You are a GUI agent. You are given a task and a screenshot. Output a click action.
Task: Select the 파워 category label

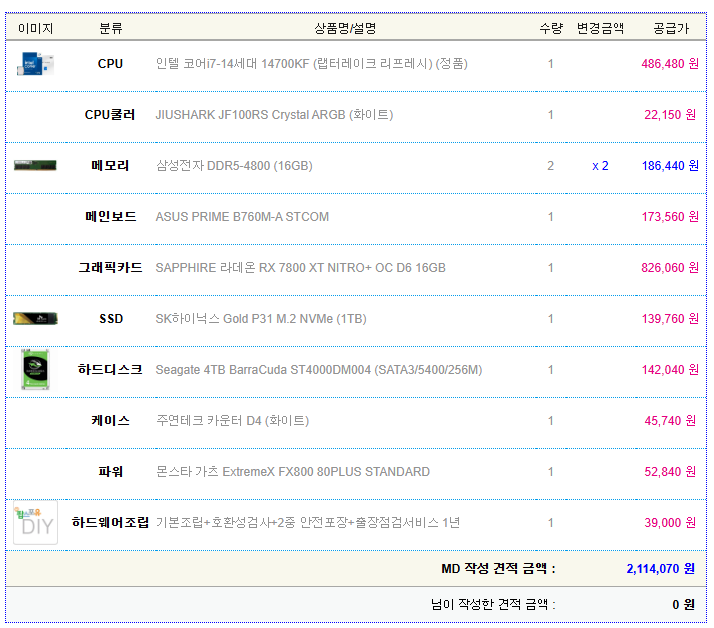pyautogui.click(x=111, y=471)
